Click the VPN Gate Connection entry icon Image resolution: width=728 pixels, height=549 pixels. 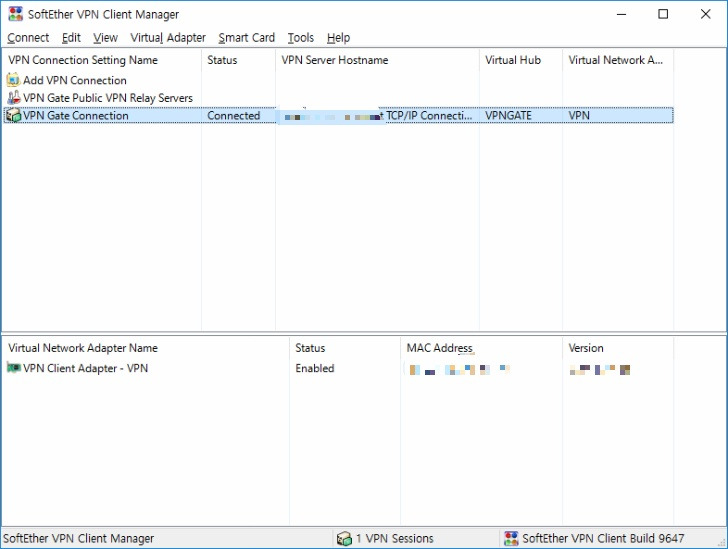point(13,115)
